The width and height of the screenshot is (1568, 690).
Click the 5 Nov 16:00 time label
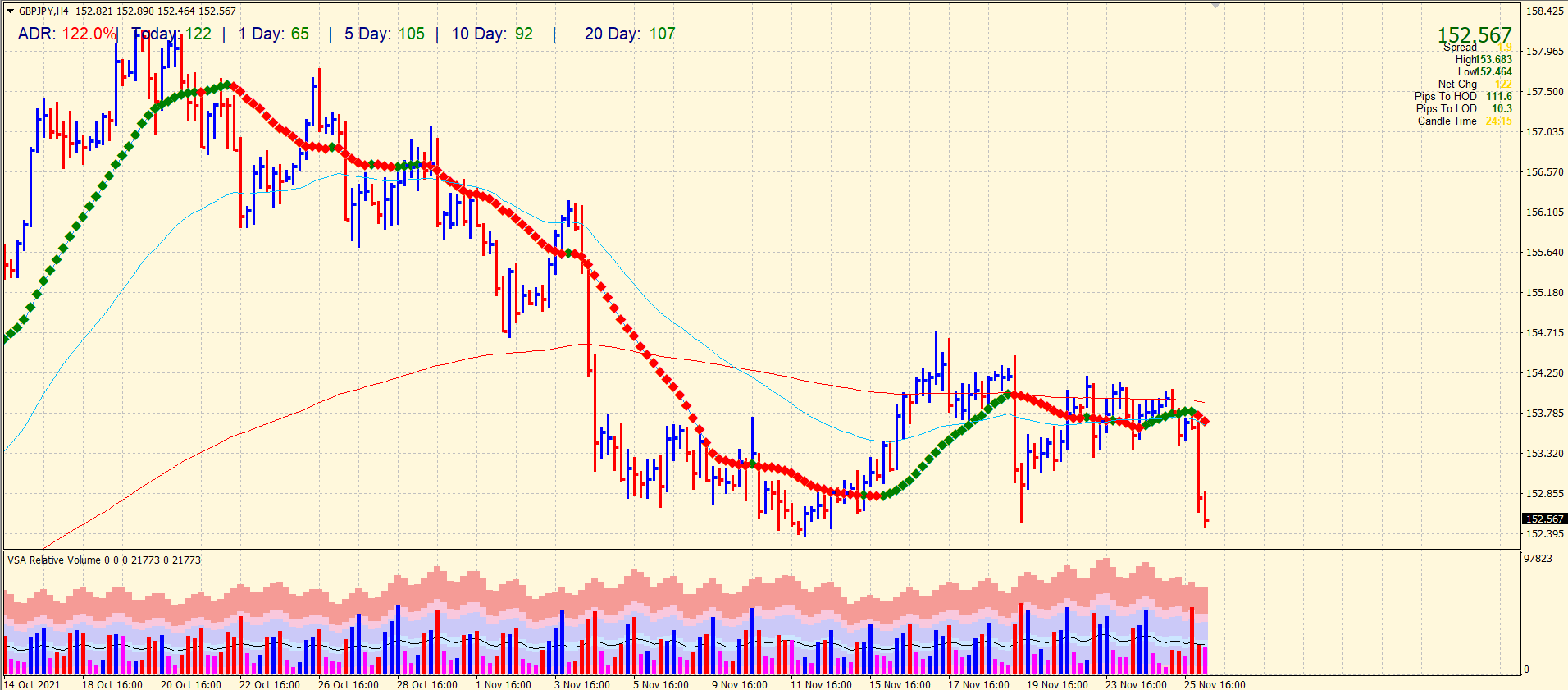coord(661,685)
